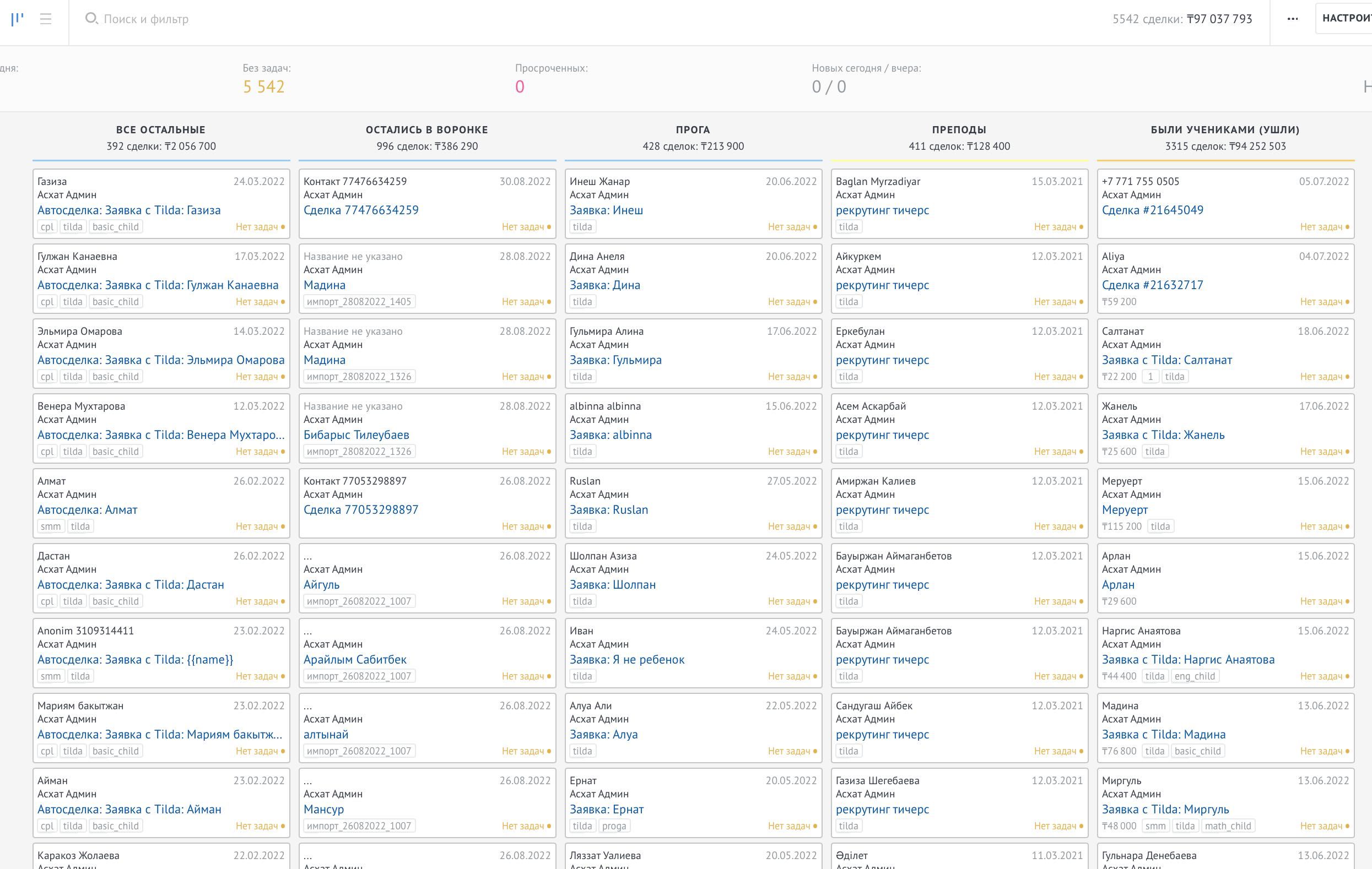Open deal Сделка #21645049
Viewport: 1372px width, 869px height.
pyautogui.click(x=1153, y=210)
